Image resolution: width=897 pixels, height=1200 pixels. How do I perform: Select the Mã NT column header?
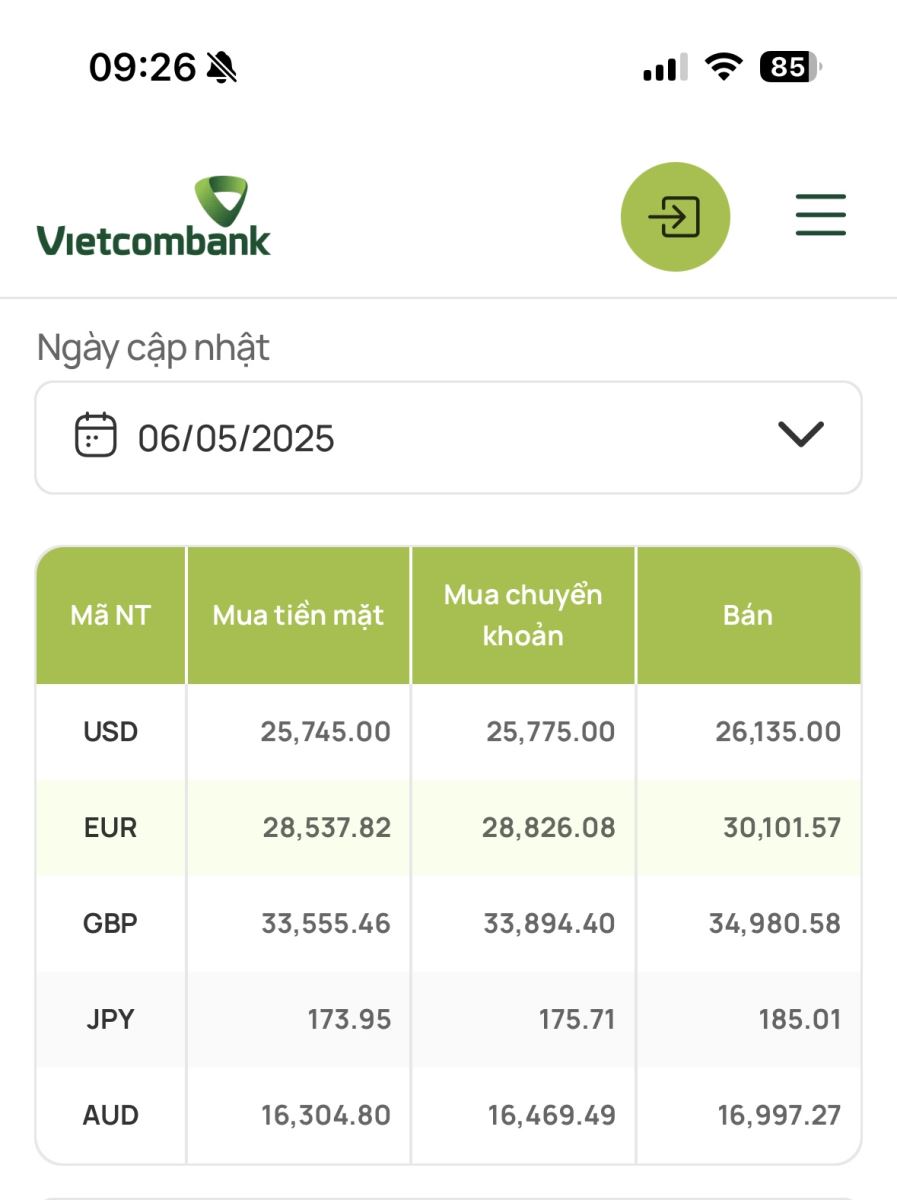click(111, 615)
